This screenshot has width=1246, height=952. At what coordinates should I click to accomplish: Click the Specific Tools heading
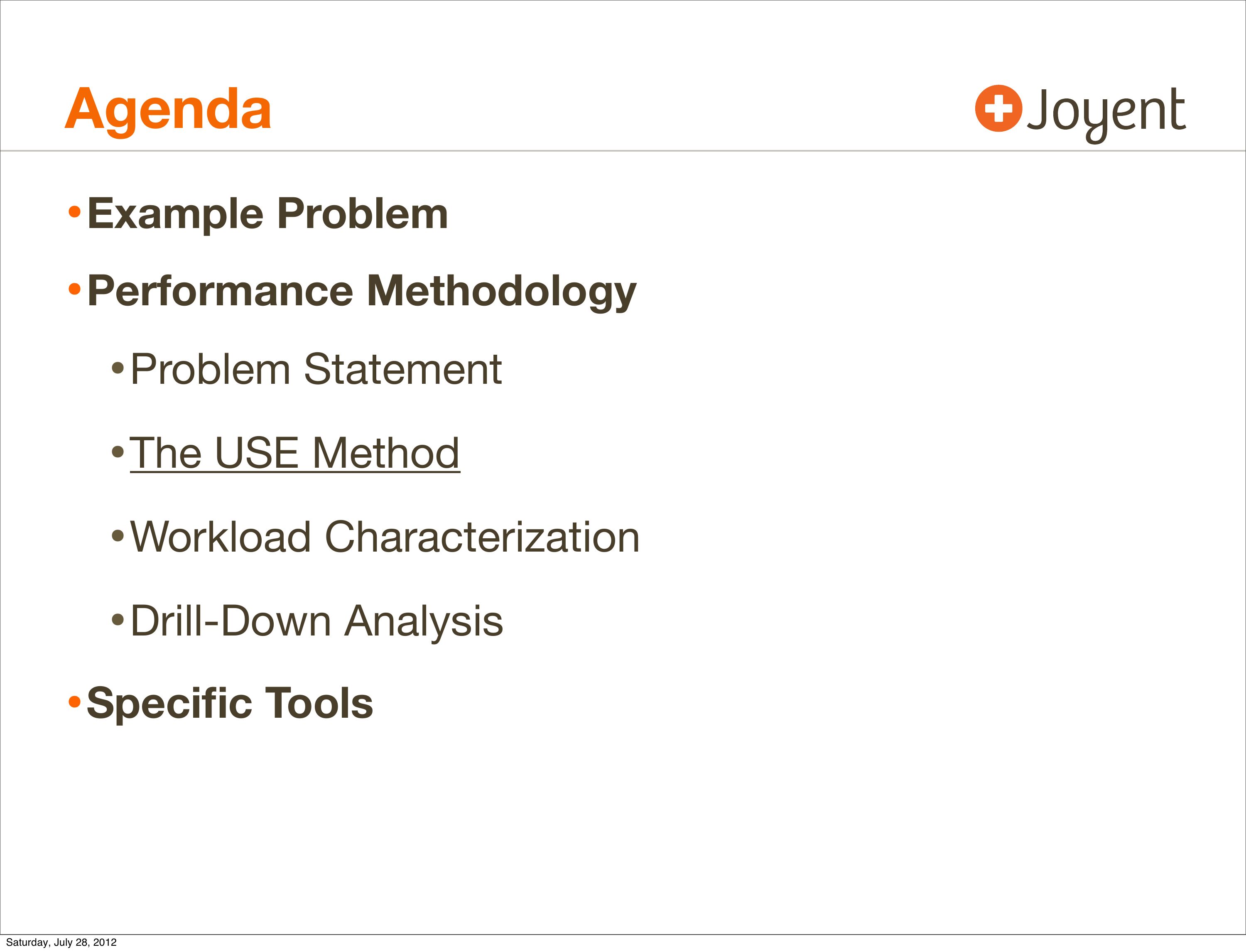pyautogui.click(x=230, y=703)
